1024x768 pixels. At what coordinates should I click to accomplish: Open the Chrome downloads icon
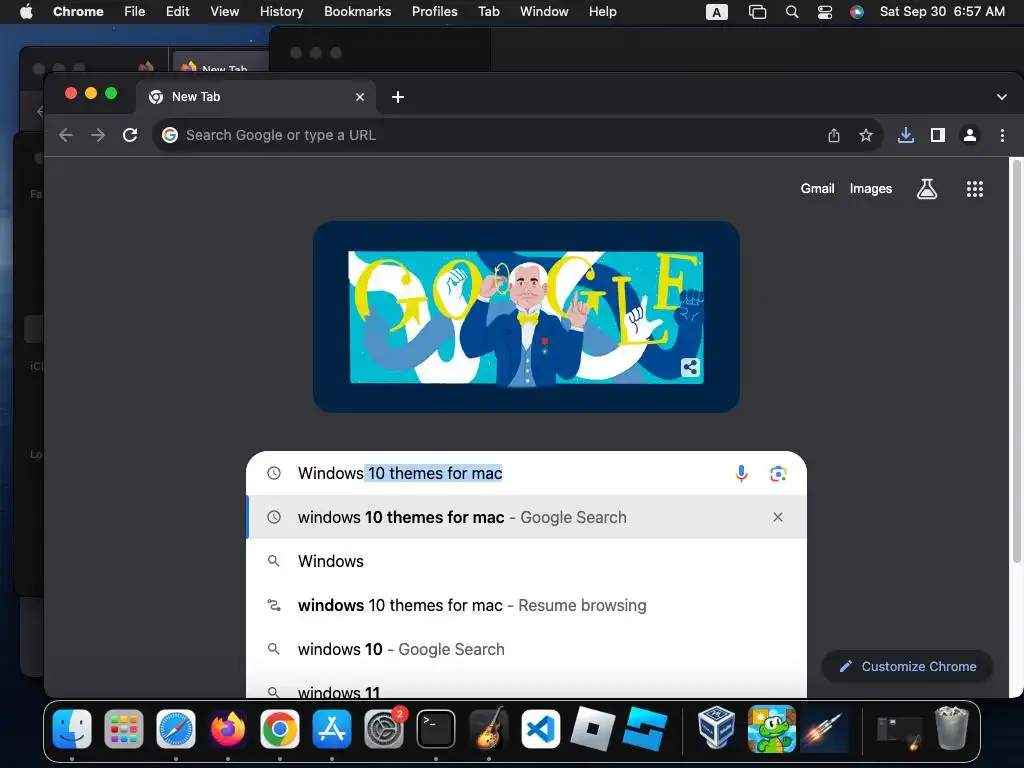(x=906, y=135)
